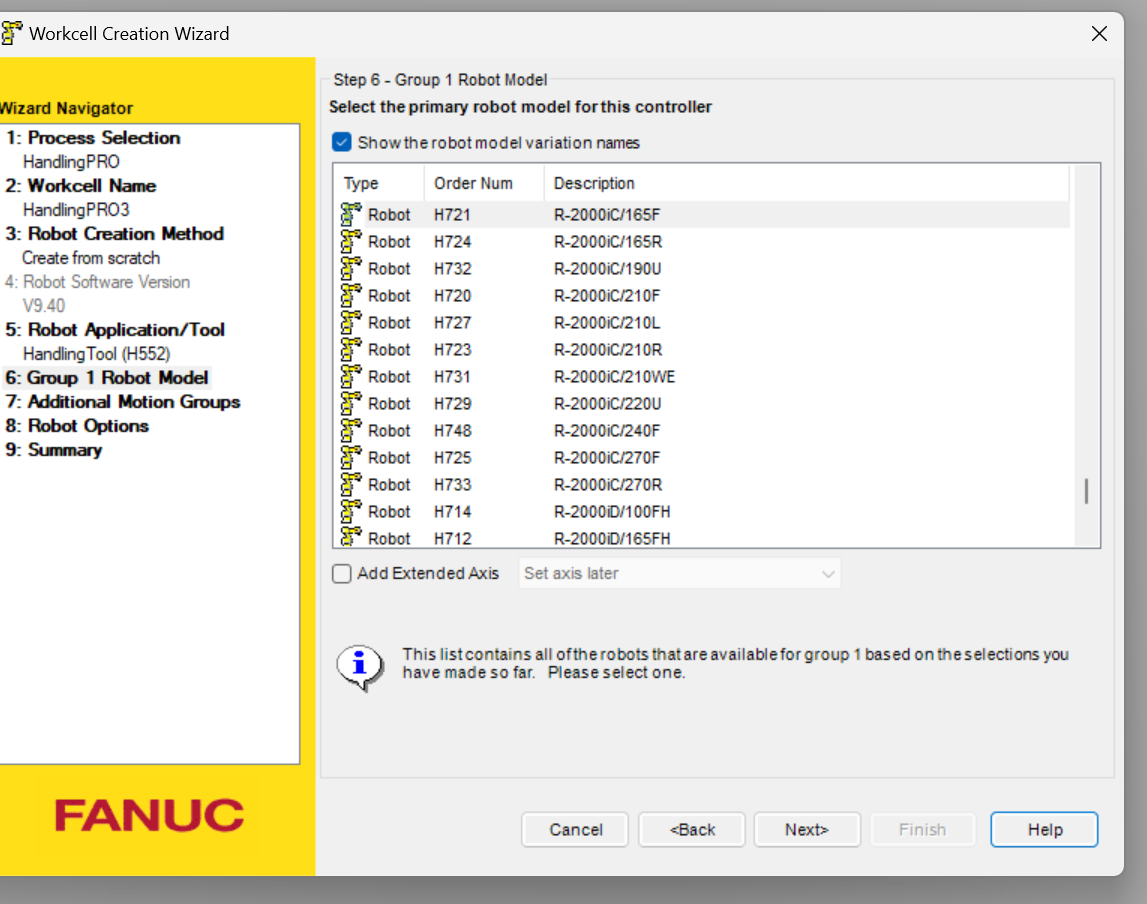Select order number H721 cell
Image resolution: width=1147 pixels, height=904 pixels.
click(452, 215)
